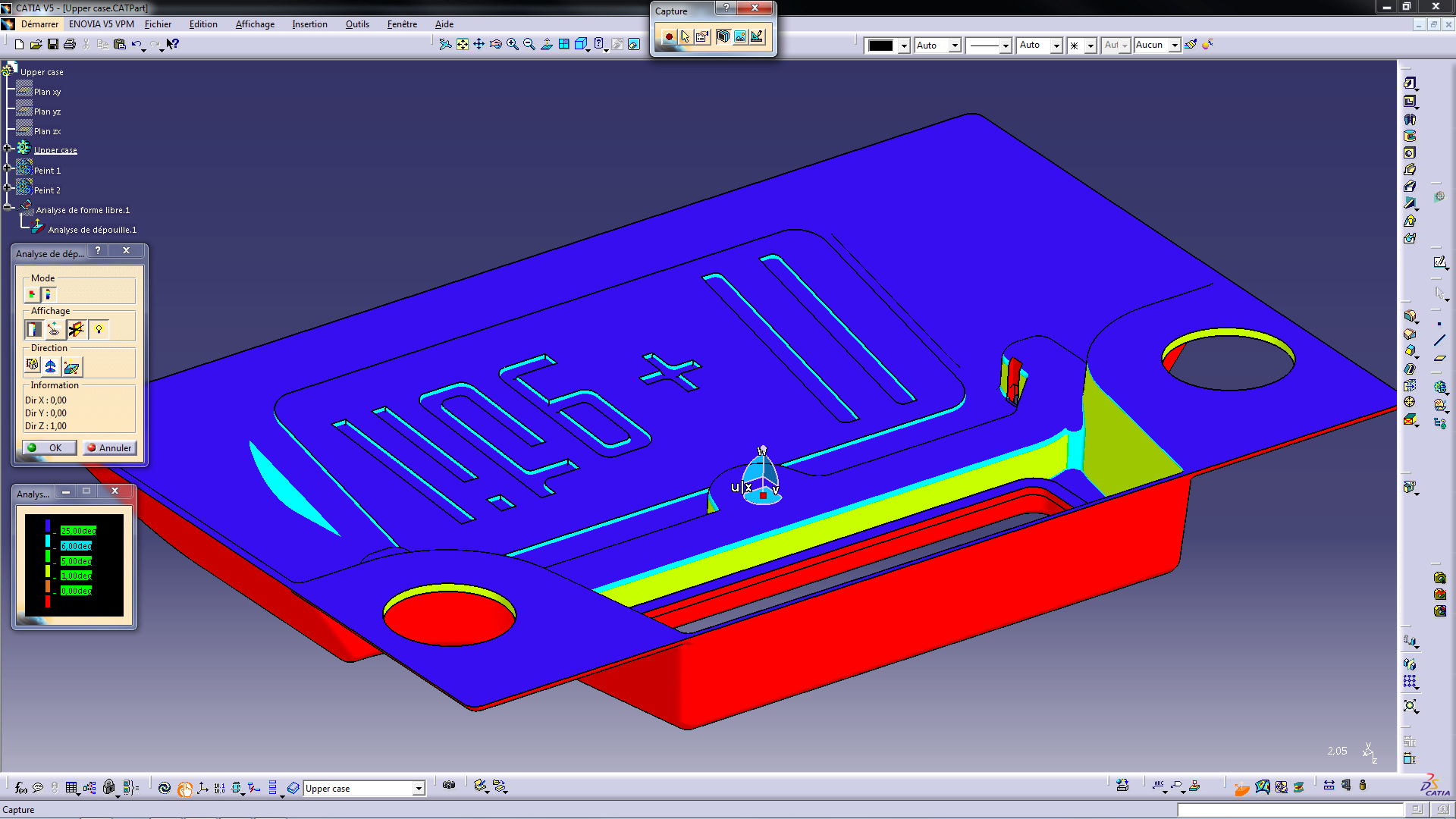Viewport: 1456px width, 819px height.
Task: Expand the Peint 1 tree node
Action: click(8, 168)
